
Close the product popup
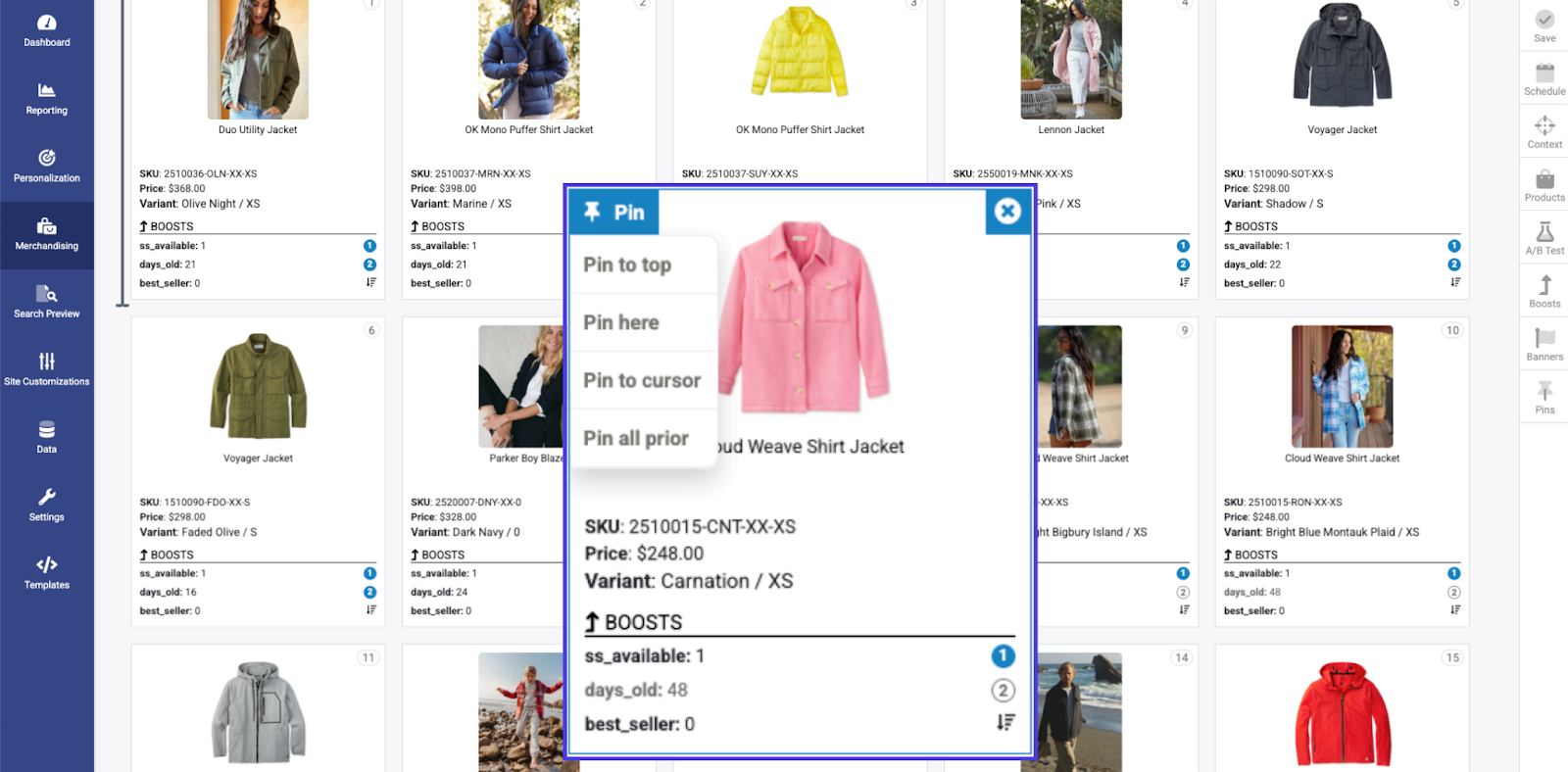point(1007,212)
